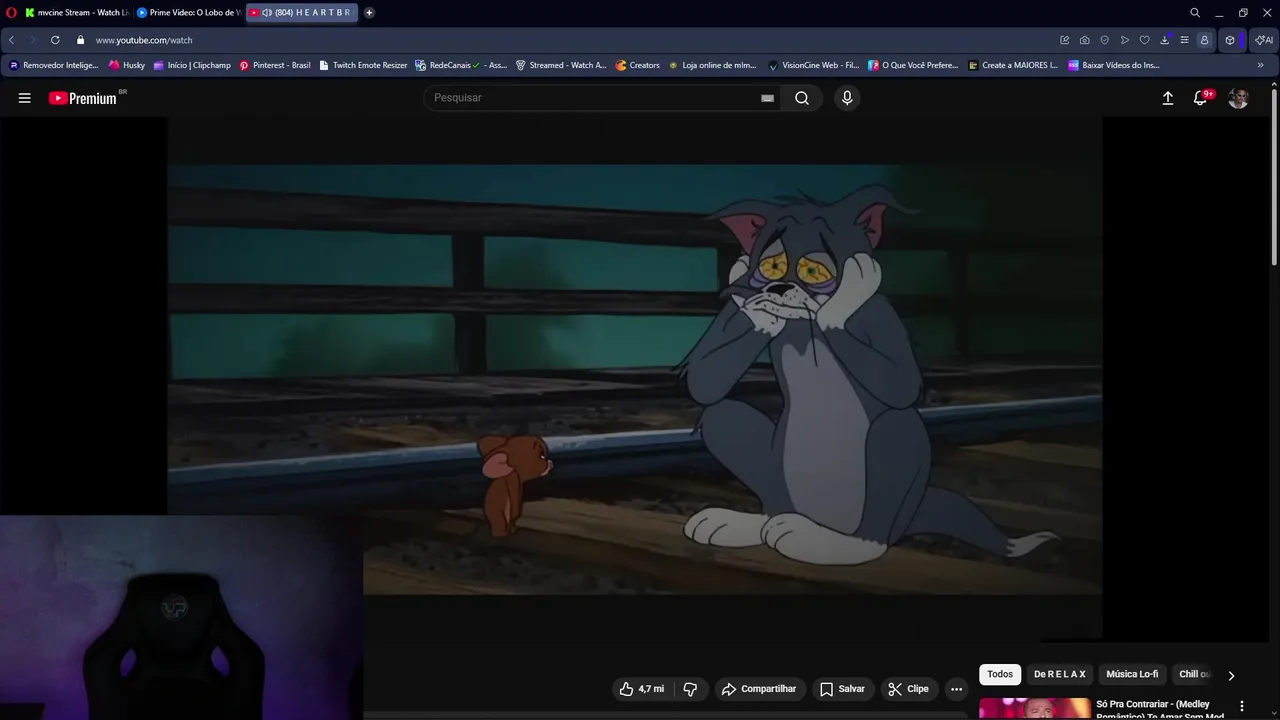Open VisionCine Web bookmark
Screen dimensions: 1280x720
pyautogui.click(x=813, y=65)
